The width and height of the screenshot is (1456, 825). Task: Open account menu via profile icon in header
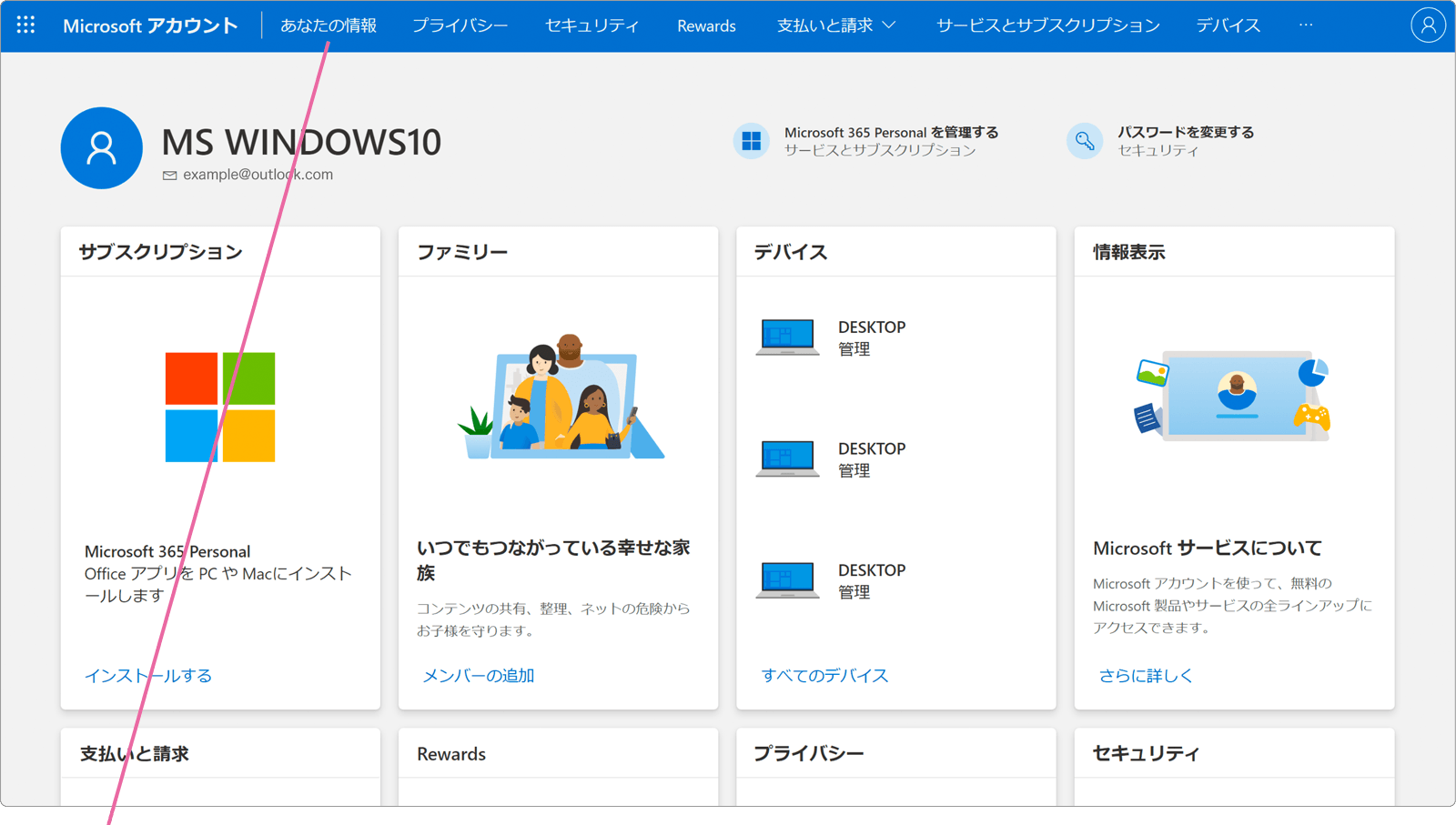pos(1428,25)
